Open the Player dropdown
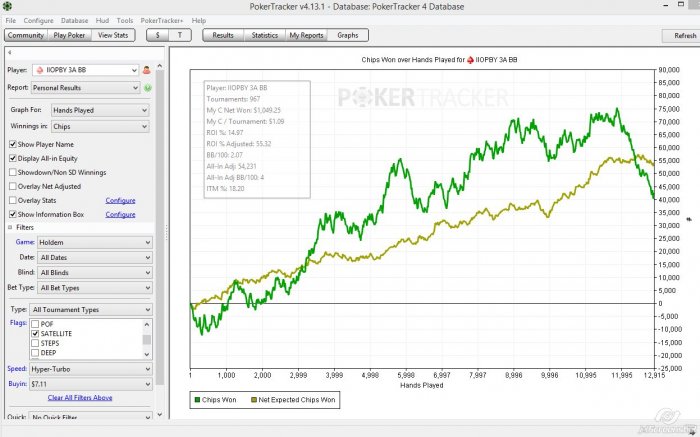Viewport: 700px width, 437px height. coord(85,70)
